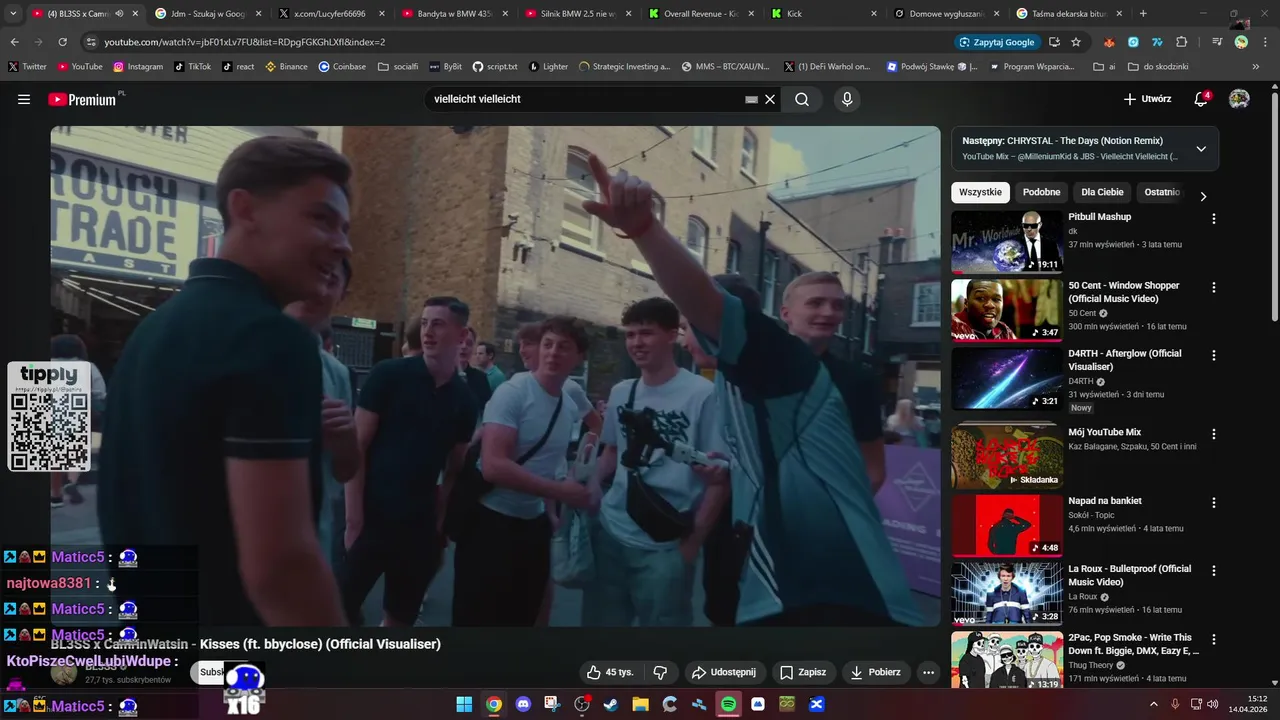Open more actions three-dot menu below video

click(x=928, y=672)
